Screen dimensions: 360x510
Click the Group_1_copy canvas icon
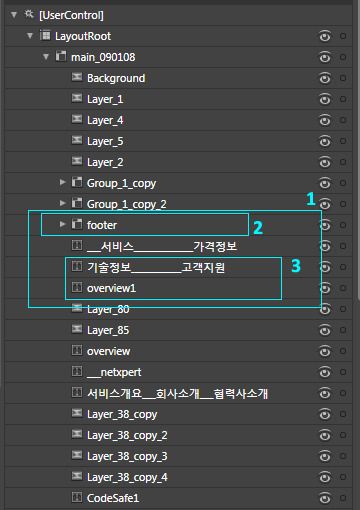[77, 182]
